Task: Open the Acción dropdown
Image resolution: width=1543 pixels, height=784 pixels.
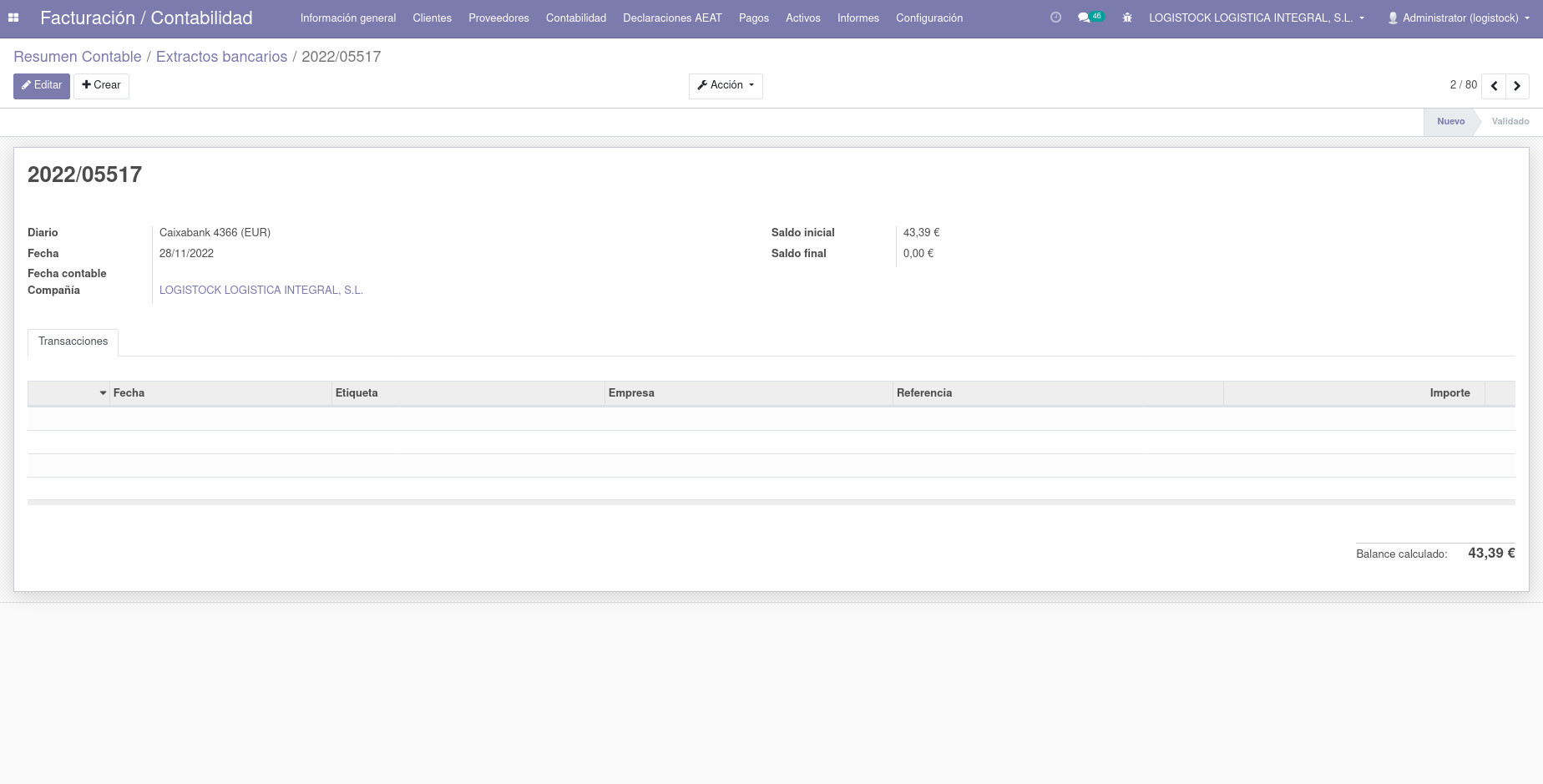Action: (x=725, y=85)
